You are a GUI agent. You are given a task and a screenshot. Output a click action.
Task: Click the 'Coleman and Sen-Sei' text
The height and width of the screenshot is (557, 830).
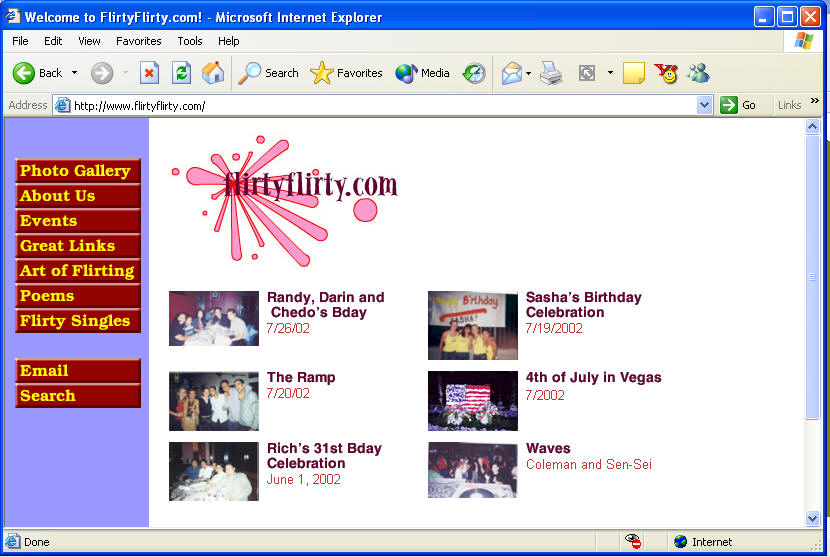[x=589, y=464]
